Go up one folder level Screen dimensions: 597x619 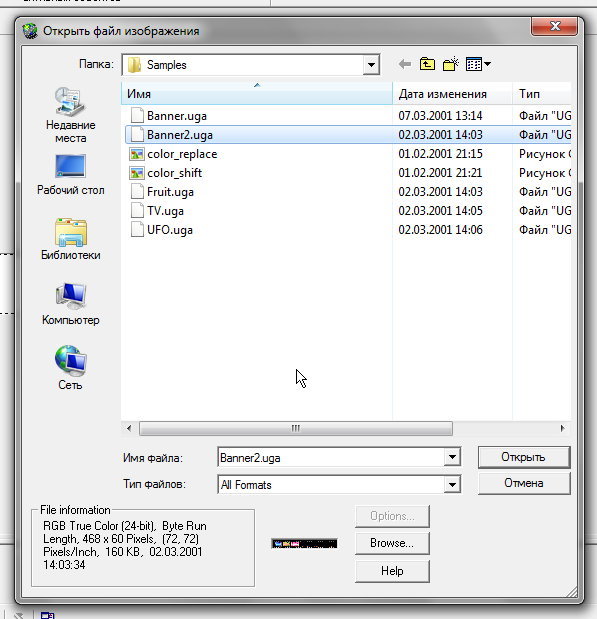(x=427, y=64)
